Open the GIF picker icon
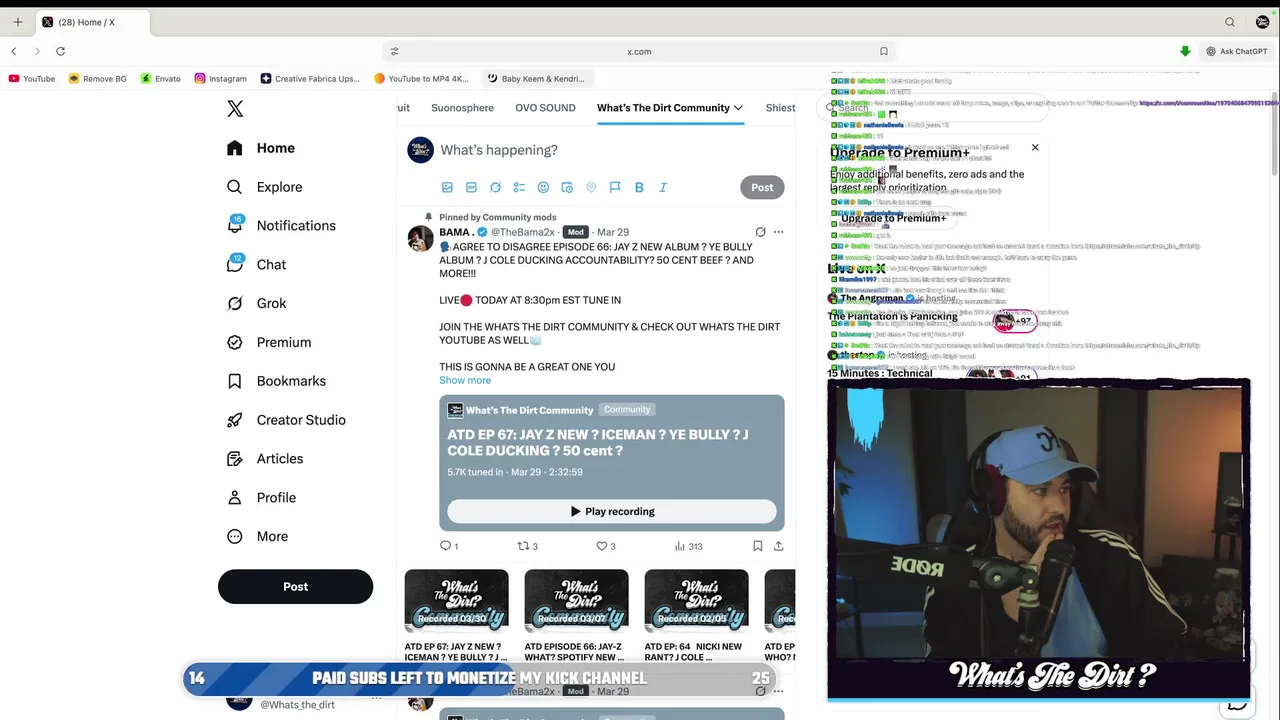 tap(471, 187)
